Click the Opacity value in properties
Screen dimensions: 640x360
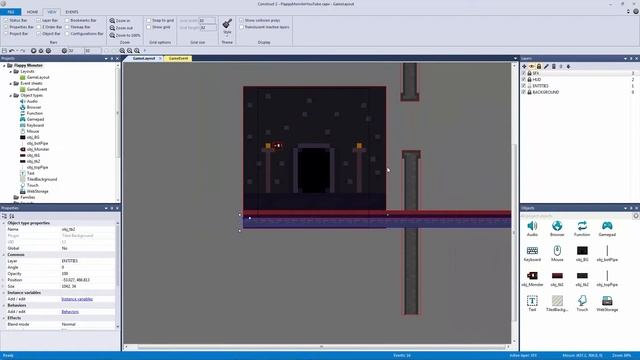click(88, 274)
